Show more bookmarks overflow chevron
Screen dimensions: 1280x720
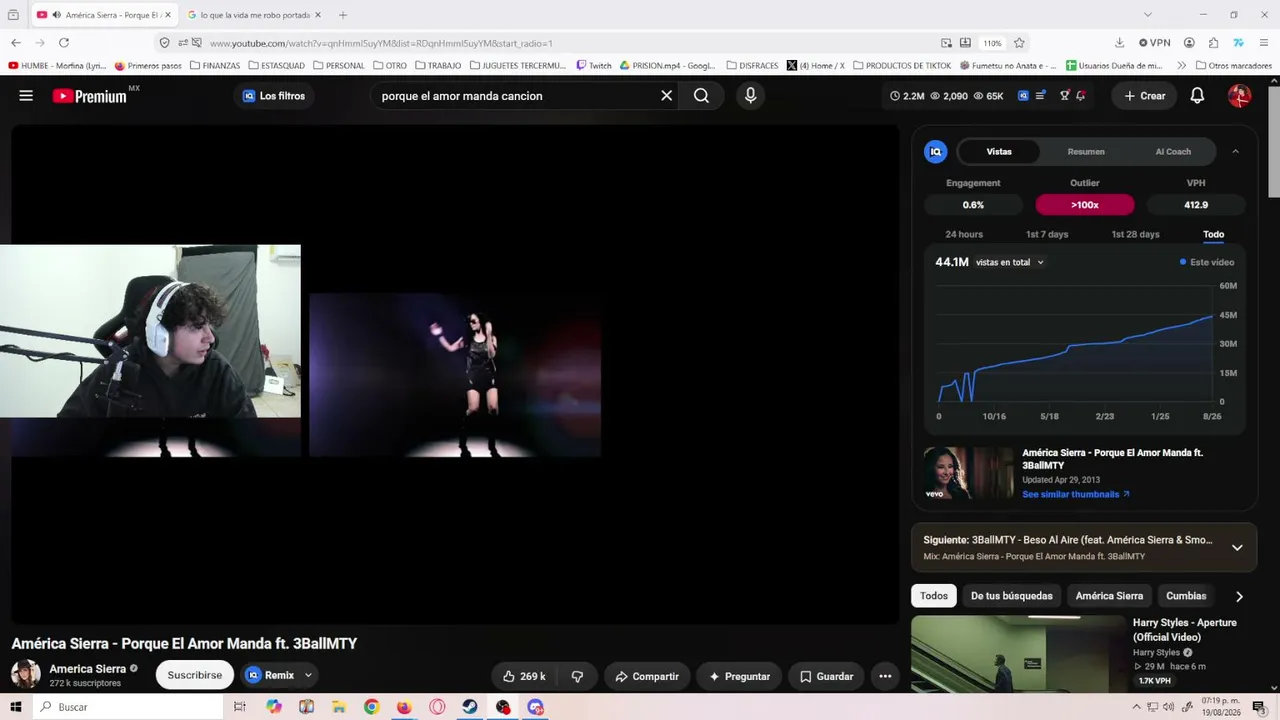pos(1181,66)
